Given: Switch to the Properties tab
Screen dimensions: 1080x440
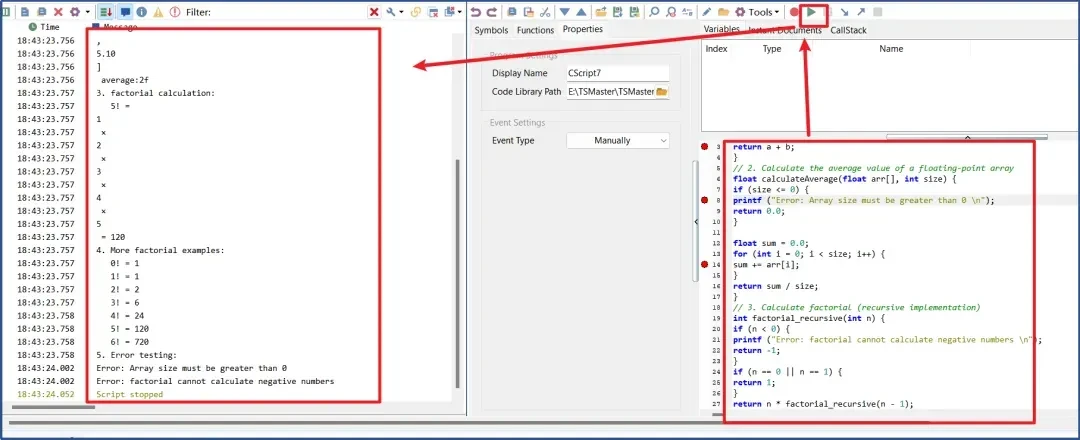Looking at the screenshot, I should pos(583,29).
